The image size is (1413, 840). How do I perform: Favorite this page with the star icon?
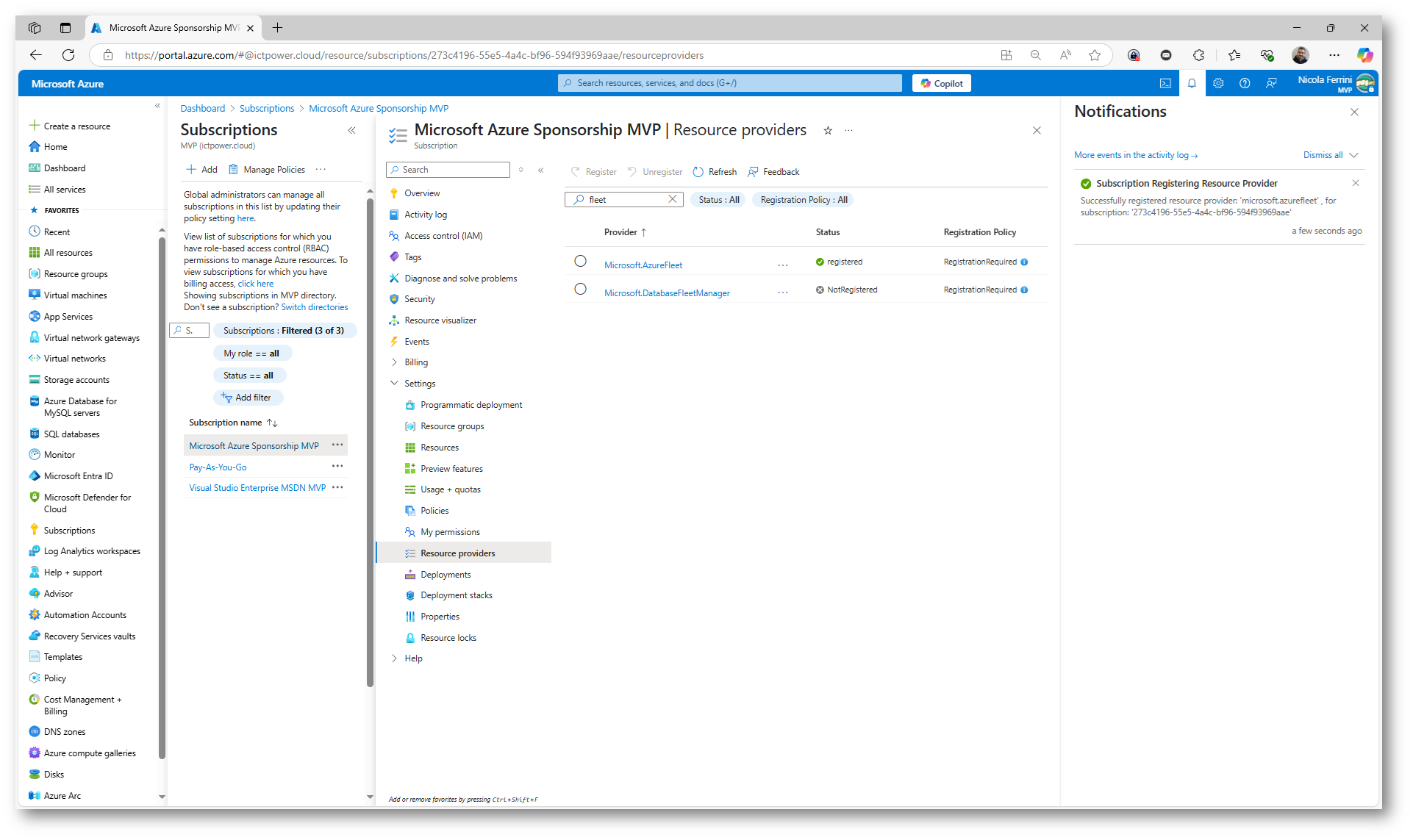pyautogui.click(x=828, y=130)
